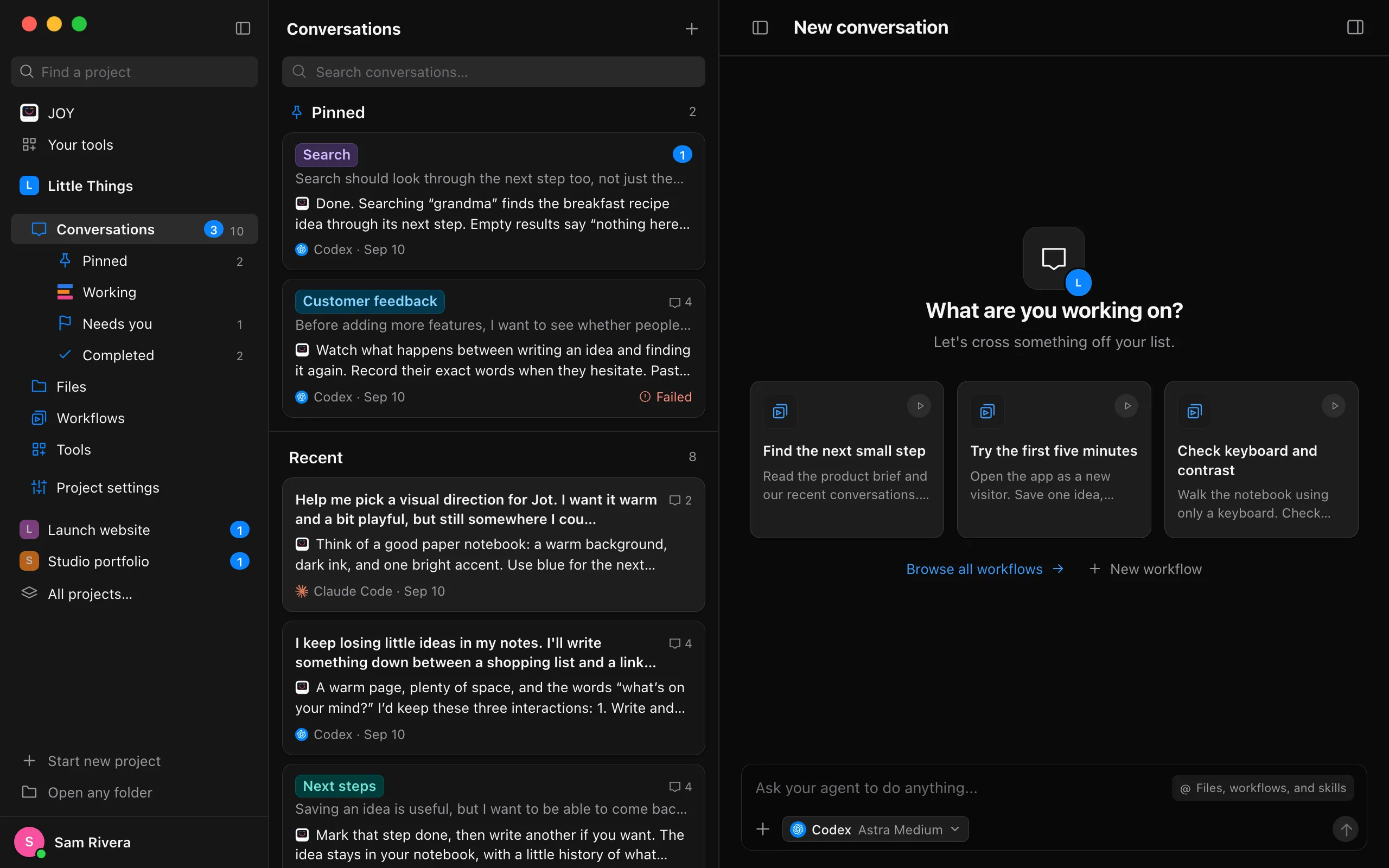Viewport: 1389px width, 868px height.
Task: Click the Search conversations field
Action: 493,72
